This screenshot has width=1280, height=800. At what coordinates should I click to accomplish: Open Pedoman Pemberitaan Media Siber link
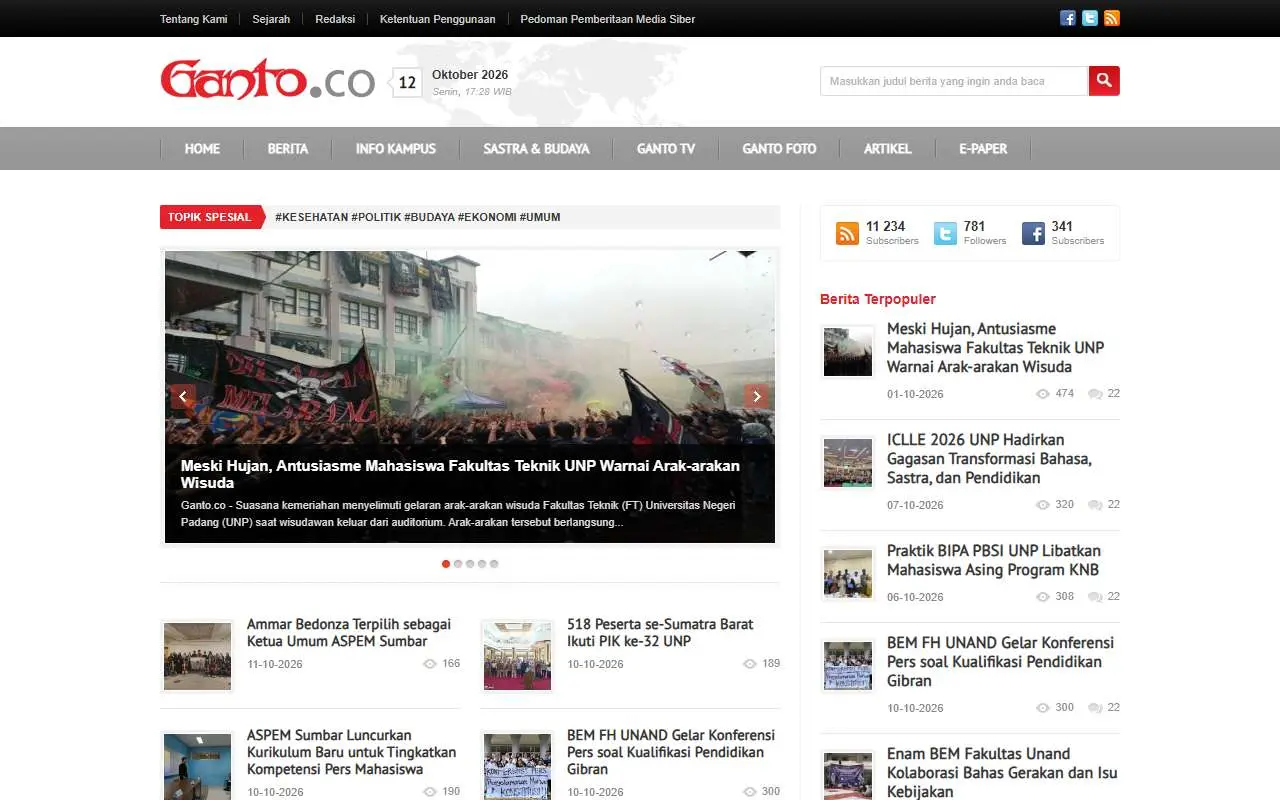(x=608, y=19)
